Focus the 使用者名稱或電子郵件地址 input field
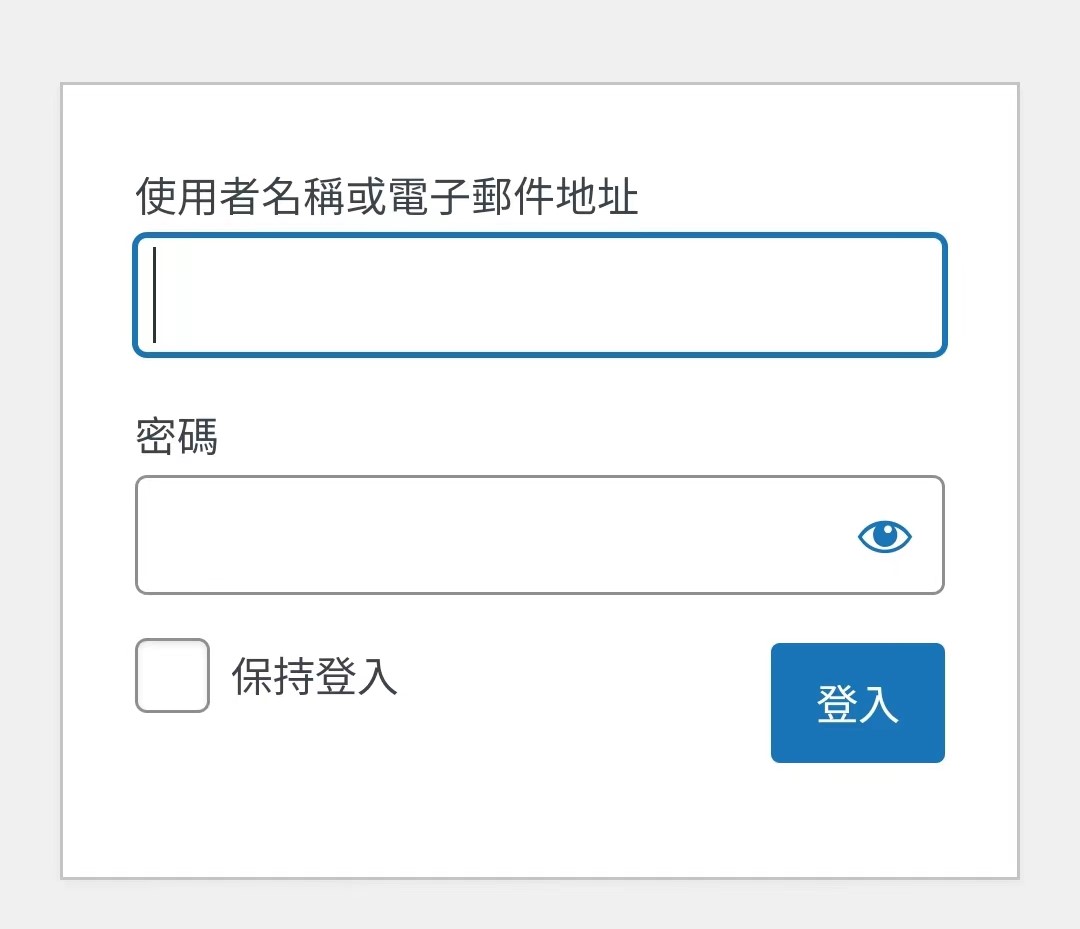Viewport: 1080px width, 929px height. click(x=540, y=295)
